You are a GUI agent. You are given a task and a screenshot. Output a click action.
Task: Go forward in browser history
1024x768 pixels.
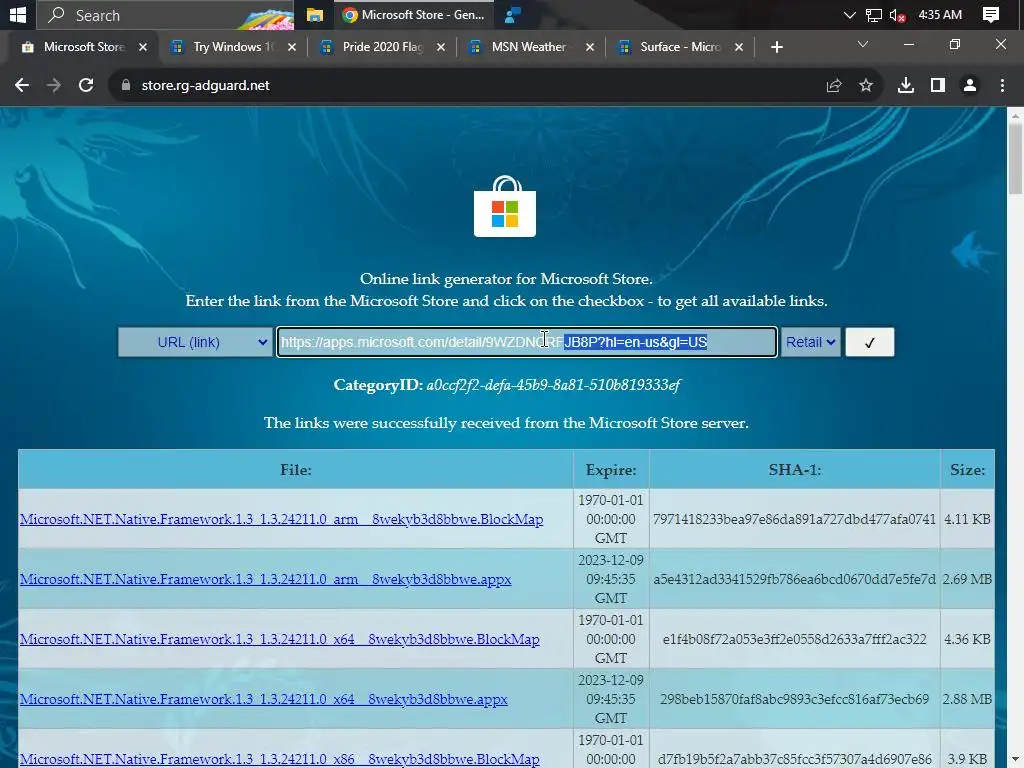(54, 85)
